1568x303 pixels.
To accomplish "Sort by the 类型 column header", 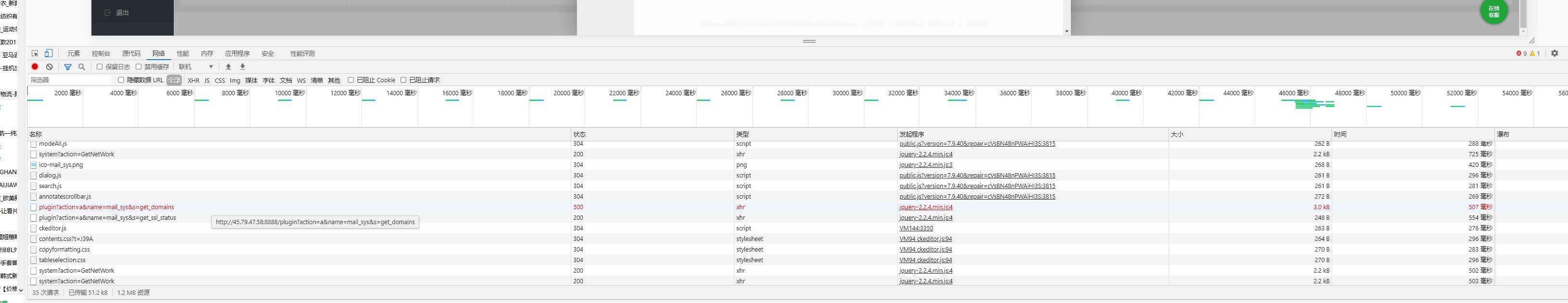I will click(816, 134).
